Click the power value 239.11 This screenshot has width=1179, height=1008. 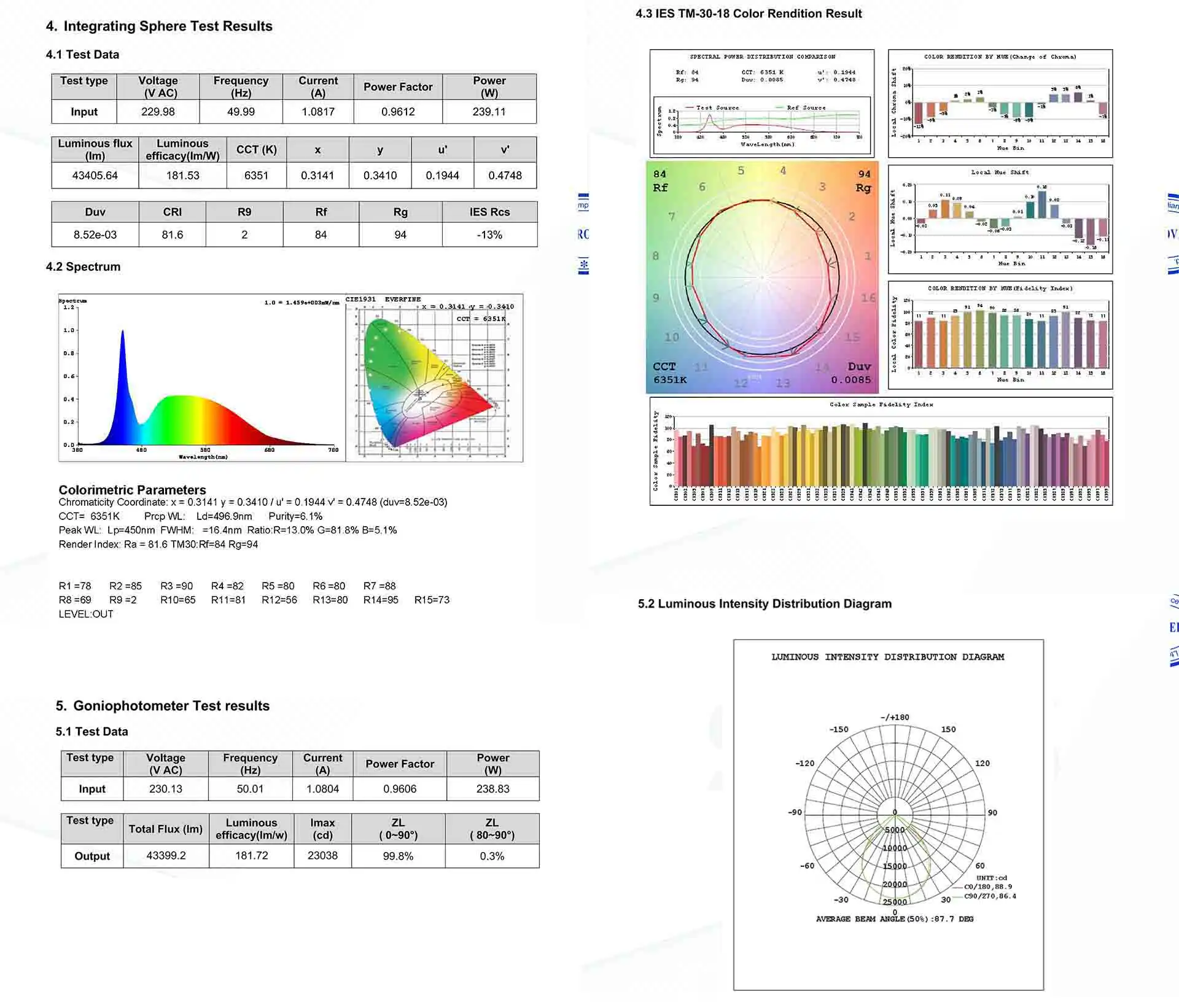pos(489,112)
